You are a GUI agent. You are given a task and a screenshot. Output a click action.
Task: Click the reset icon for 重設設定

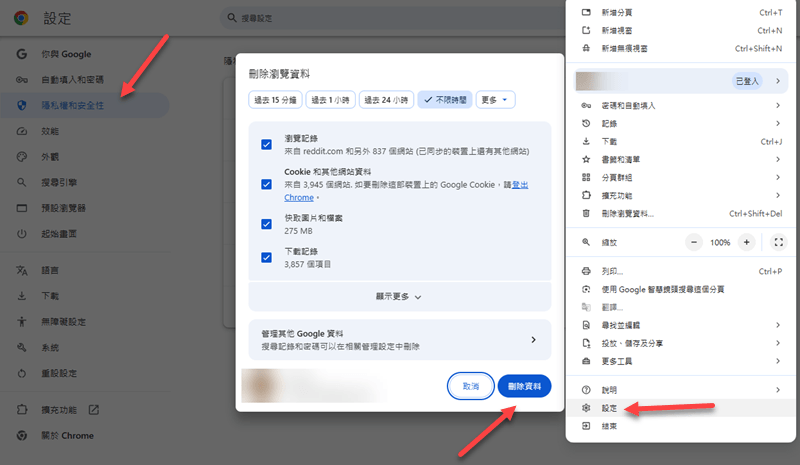[x=21, y=373]
